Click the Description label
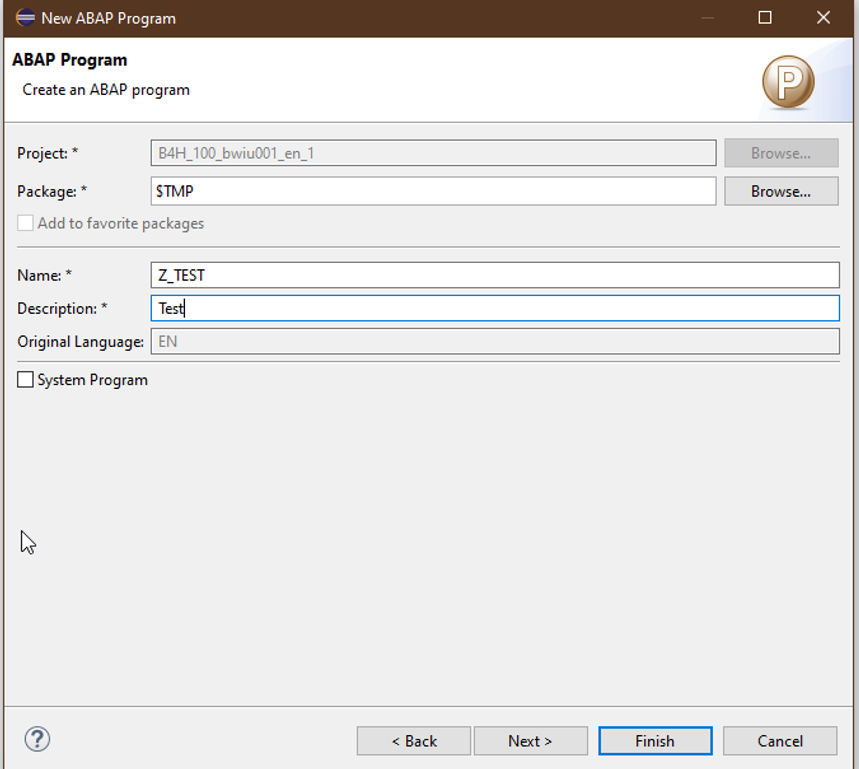Screen dimensions: 859x769 coord(62,308)
